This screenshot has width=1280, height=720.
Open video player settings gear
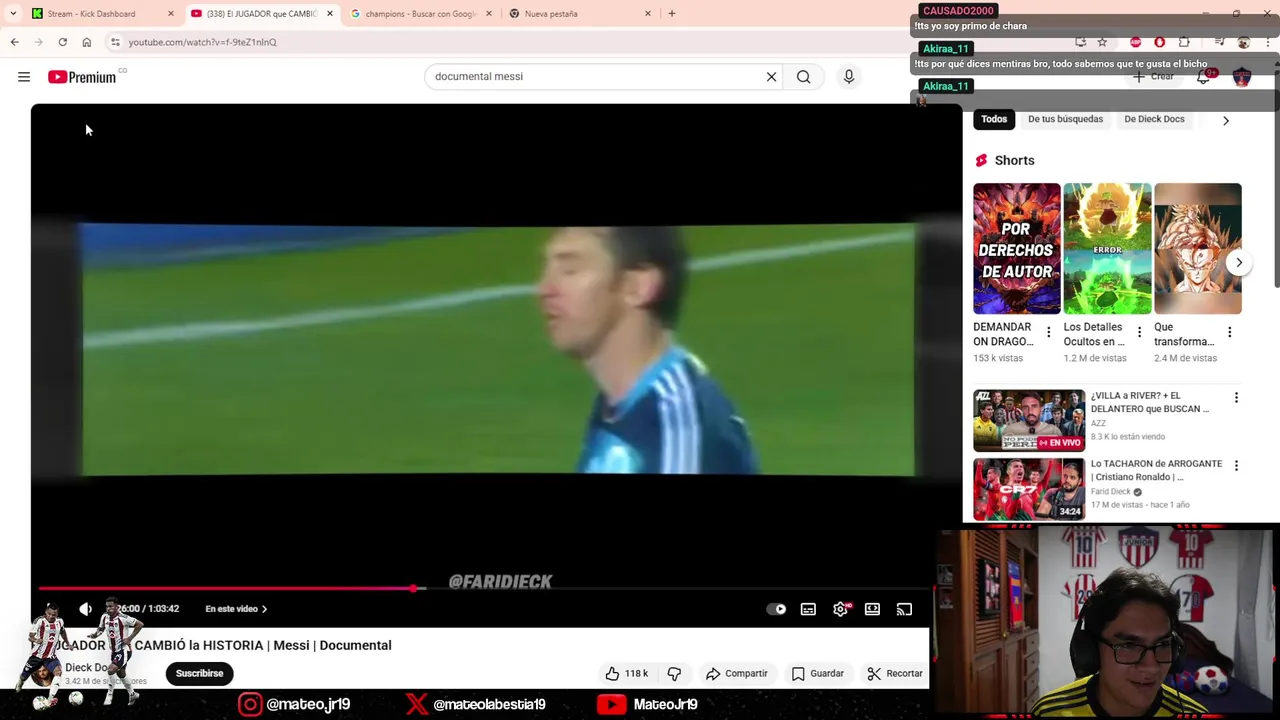click(x=840, y=609)
